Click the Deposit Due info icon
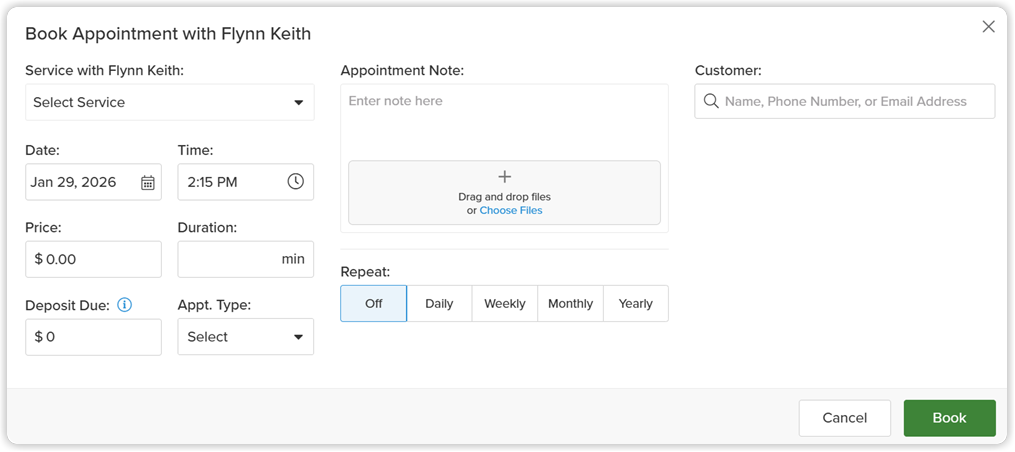Viewport: 1015px width, 452px height. click(x=124, y=304)
